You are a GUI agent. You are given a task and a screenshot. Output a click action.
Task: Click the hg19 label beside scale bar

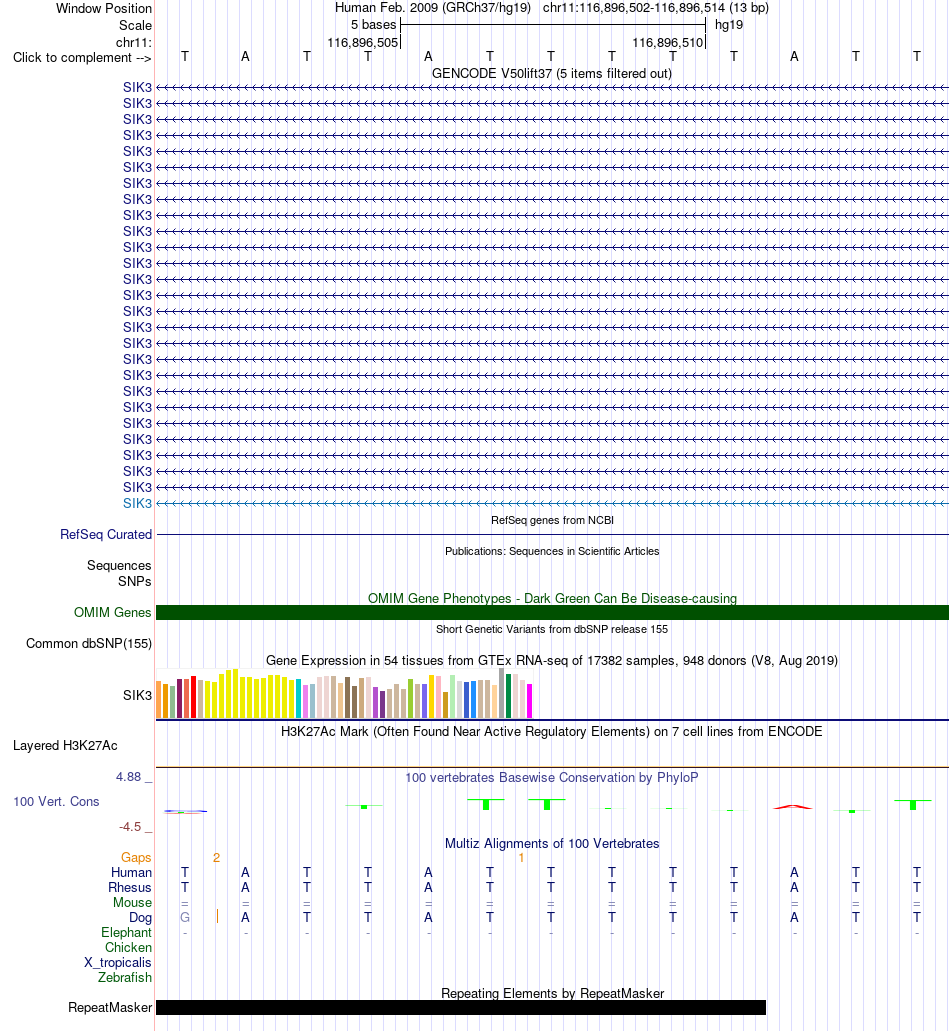729,25
